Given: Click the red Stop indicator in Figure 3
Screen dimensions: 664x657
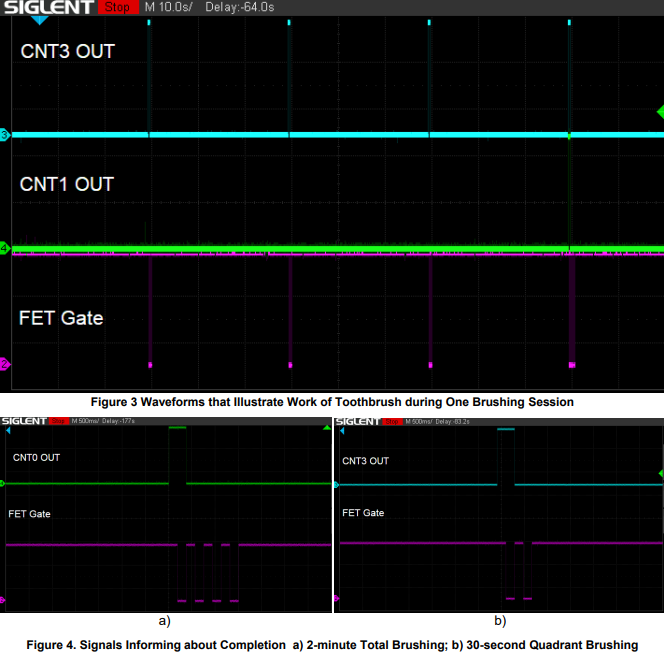Looking at the screenshot, I should tap(117, 7).
